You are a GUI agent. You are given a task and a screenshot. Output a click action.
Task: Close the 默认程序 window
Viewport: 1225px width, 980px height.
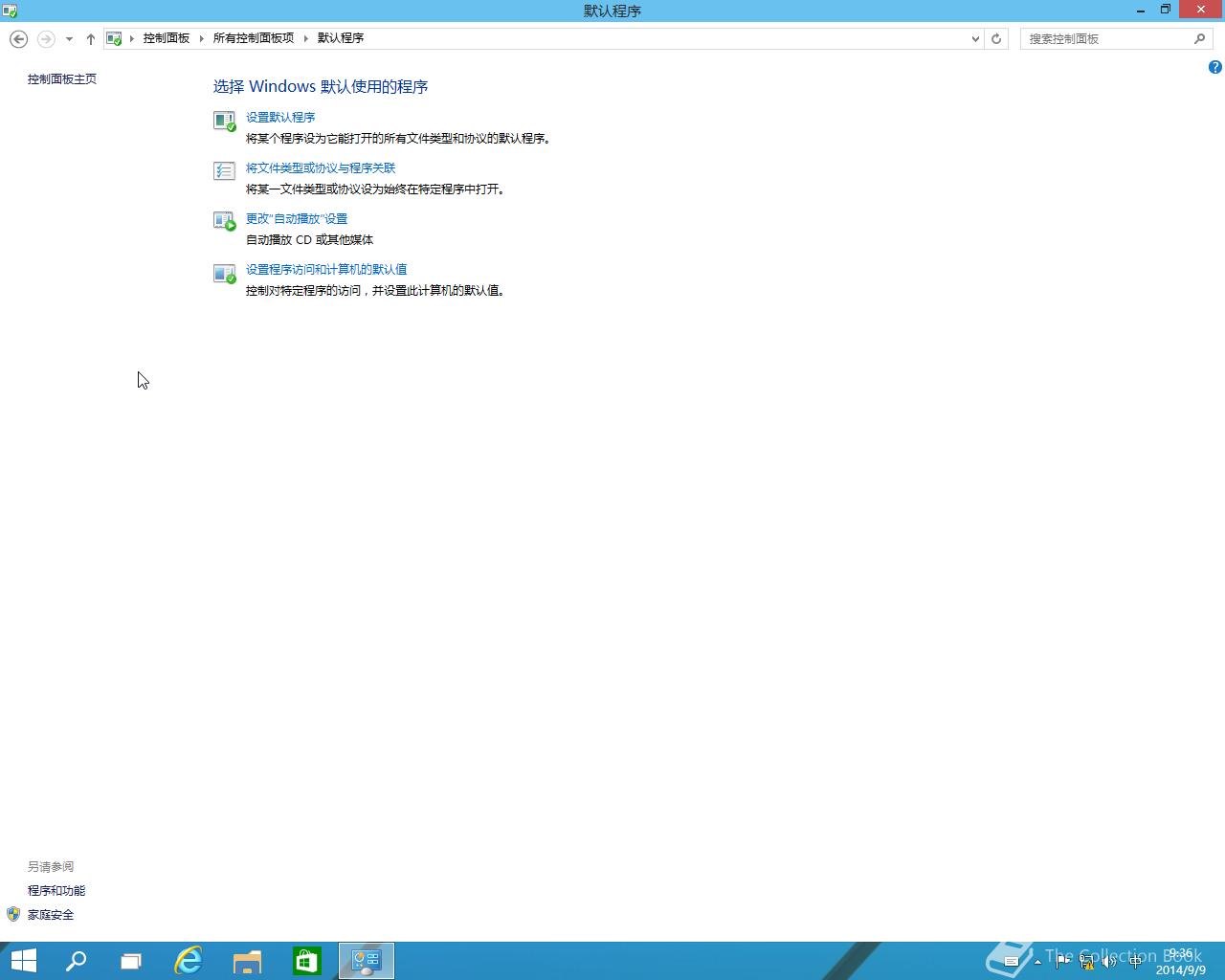(x=1201, y=10)
